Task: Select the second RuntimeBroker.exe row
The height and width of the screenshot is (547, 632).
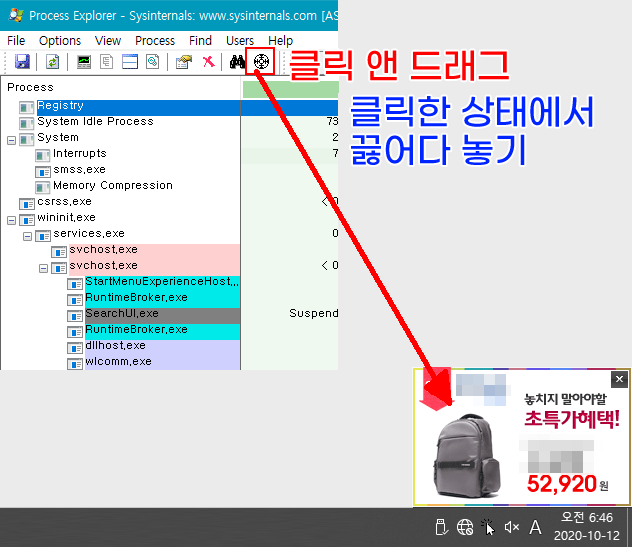Action: [169, 330]
